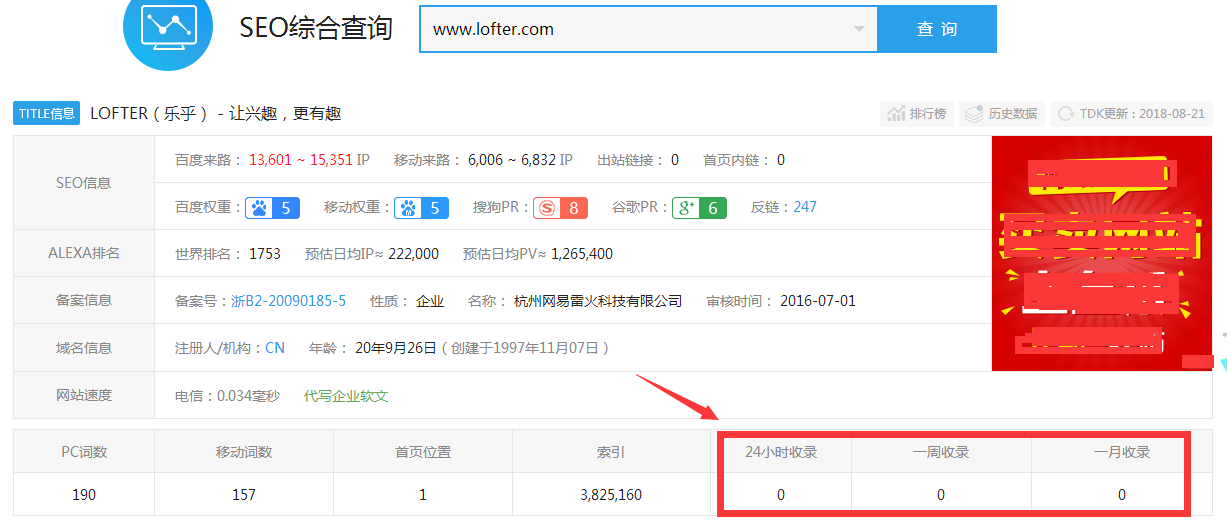
Task: Click the 注册人/机构 CN link
Action: coord(275,348)
